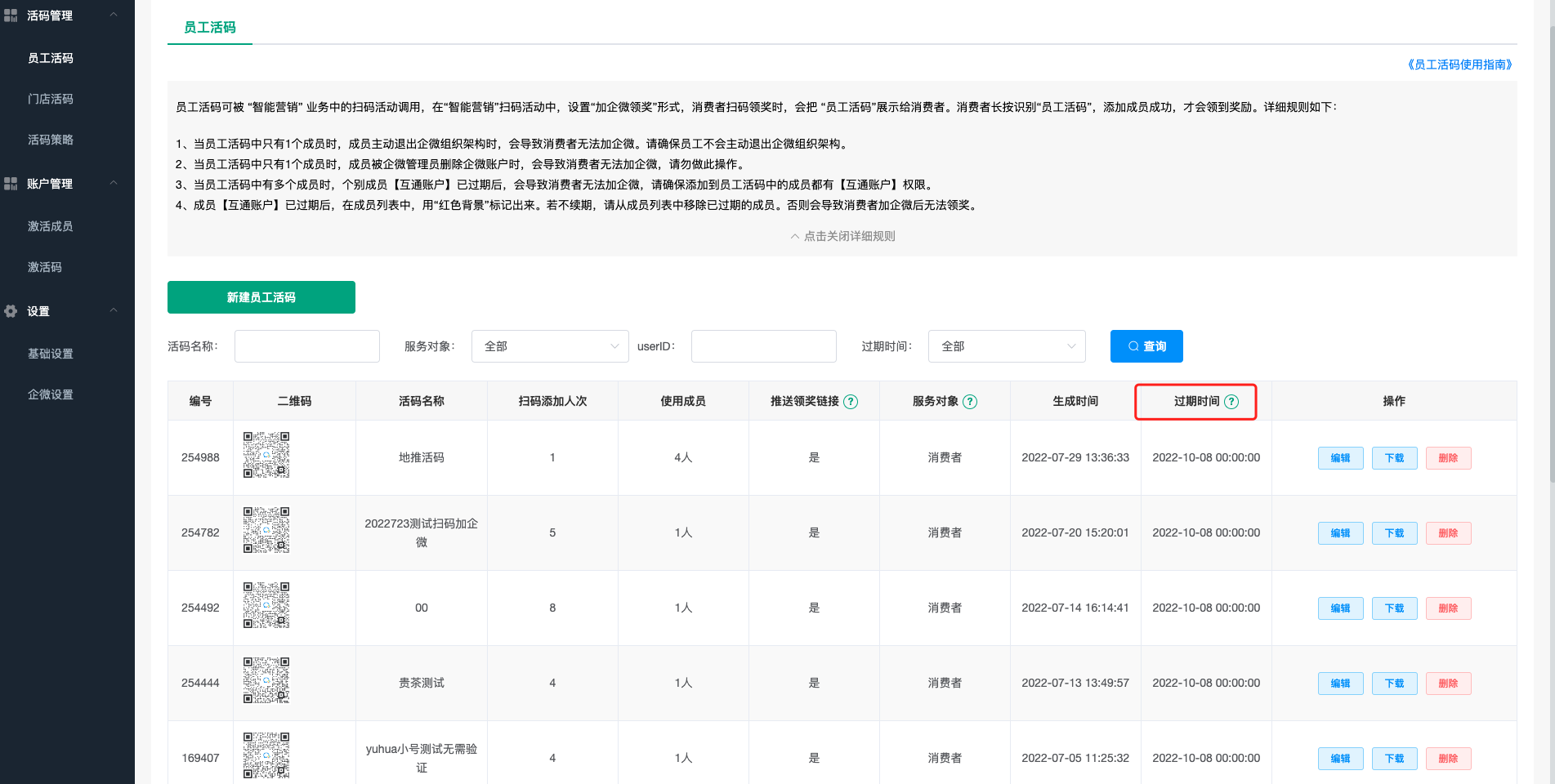This screenshot has width=1555, height=784.
Task: Click the 设置 gear icon in sidebar
Action: click(11, 311)
